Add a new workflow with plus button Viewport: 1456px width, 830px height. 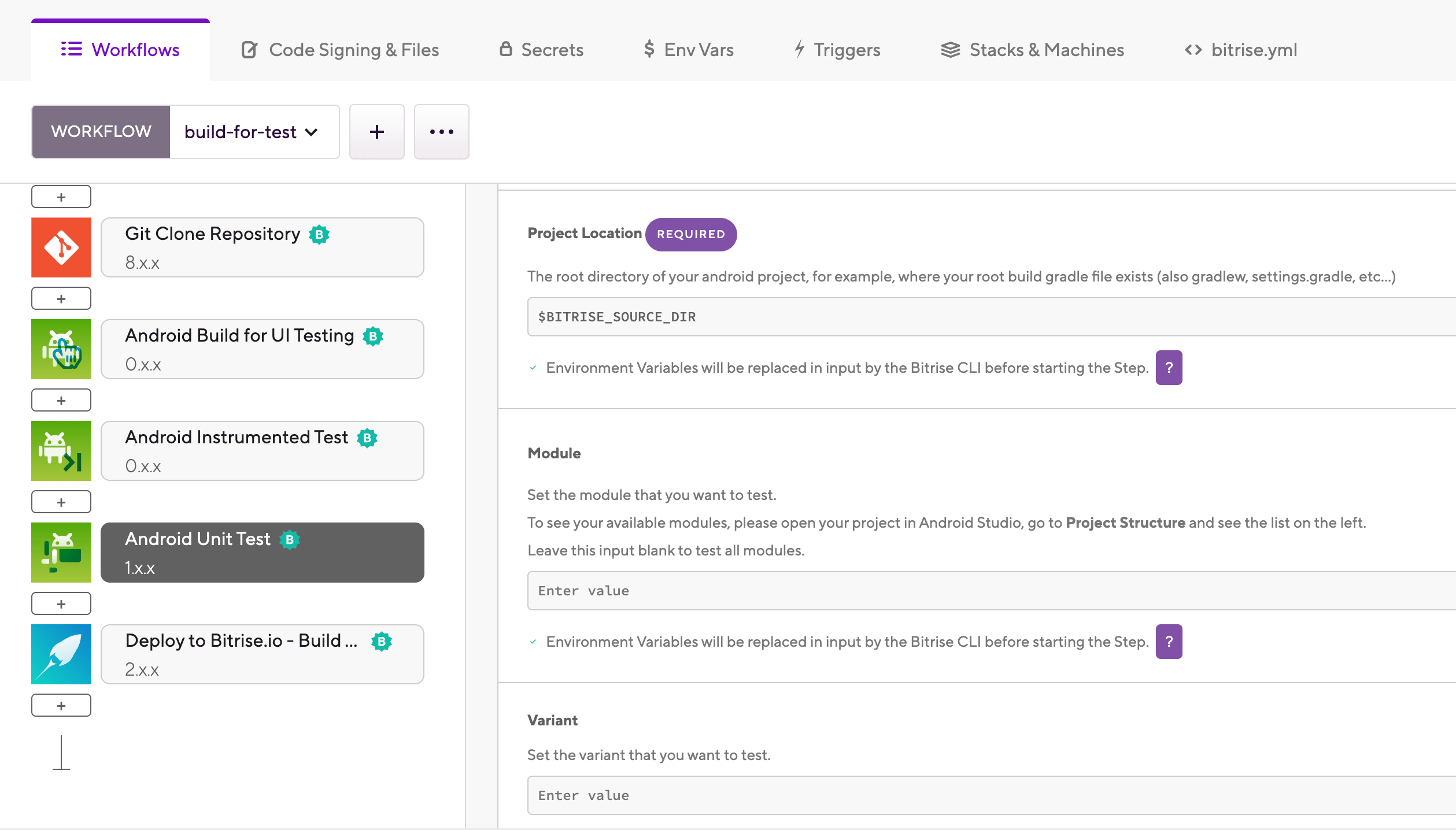click(x=376, y=132)
